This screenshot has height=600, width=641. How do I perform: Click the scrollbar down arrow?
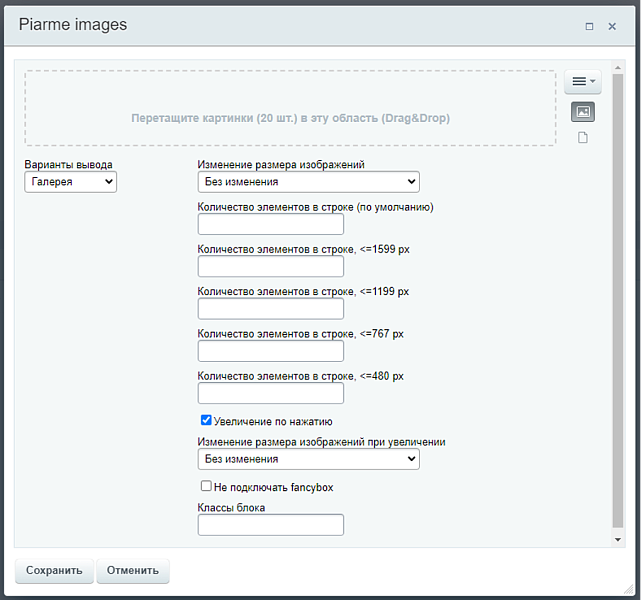click(618, 540)
